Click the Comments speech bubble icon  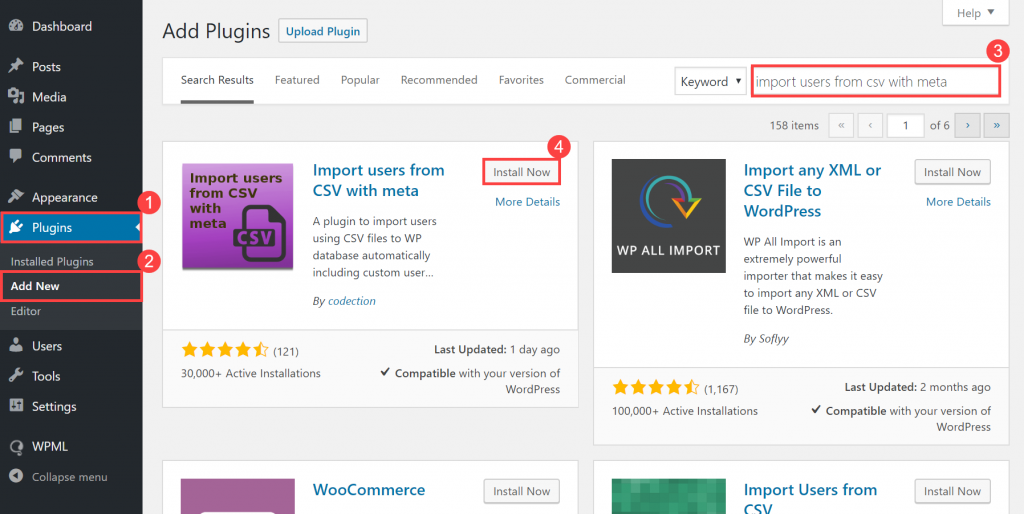tap(16, 157)
